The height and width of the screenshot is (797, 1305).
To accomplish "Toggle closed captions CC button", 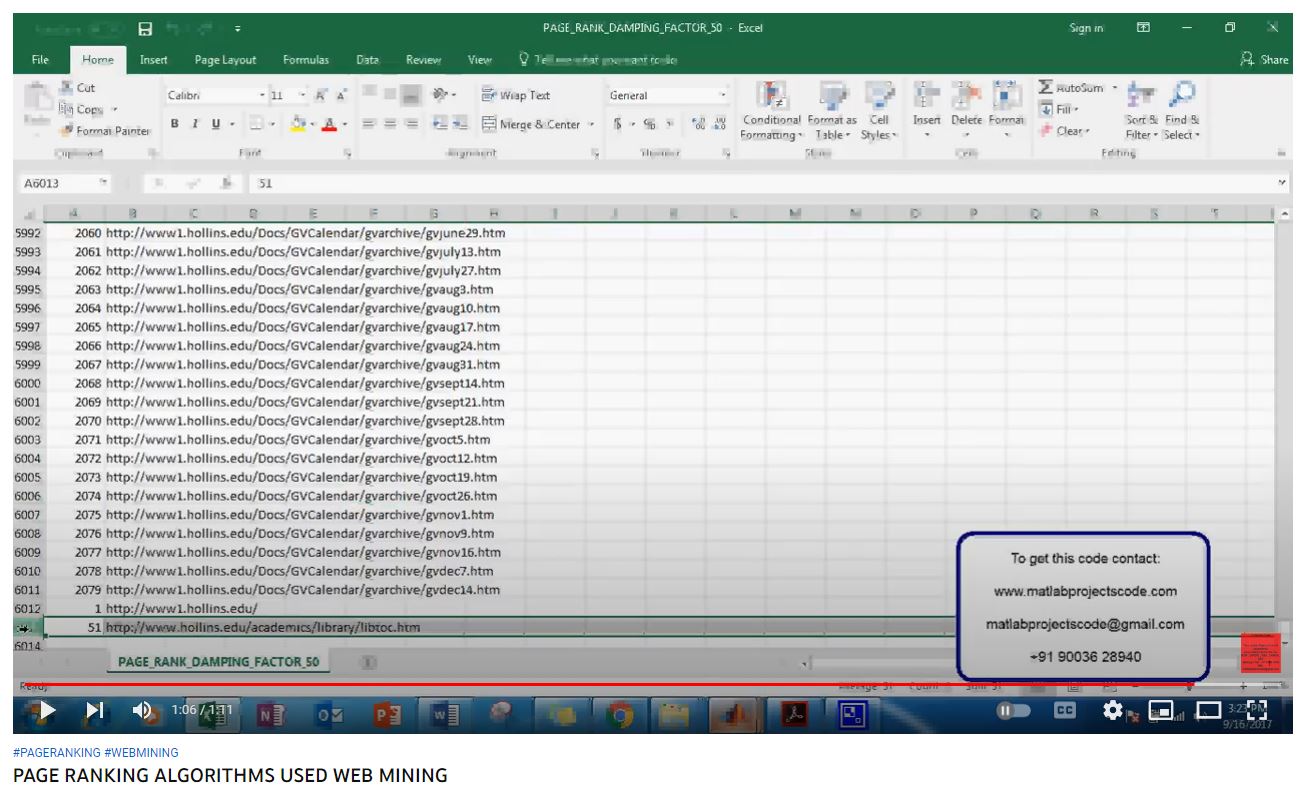I will pos(1066,710).
